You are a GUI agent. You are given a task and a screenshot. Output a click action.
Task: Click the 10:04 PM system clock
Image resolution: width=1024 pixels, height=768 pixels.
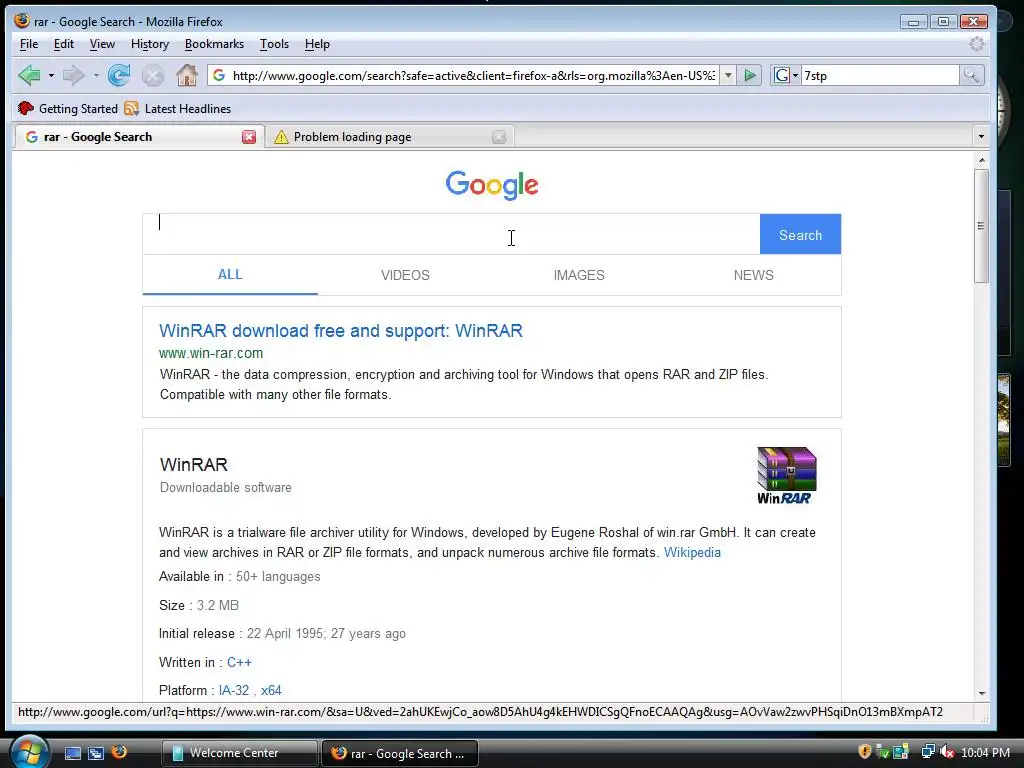pos(985,753)
